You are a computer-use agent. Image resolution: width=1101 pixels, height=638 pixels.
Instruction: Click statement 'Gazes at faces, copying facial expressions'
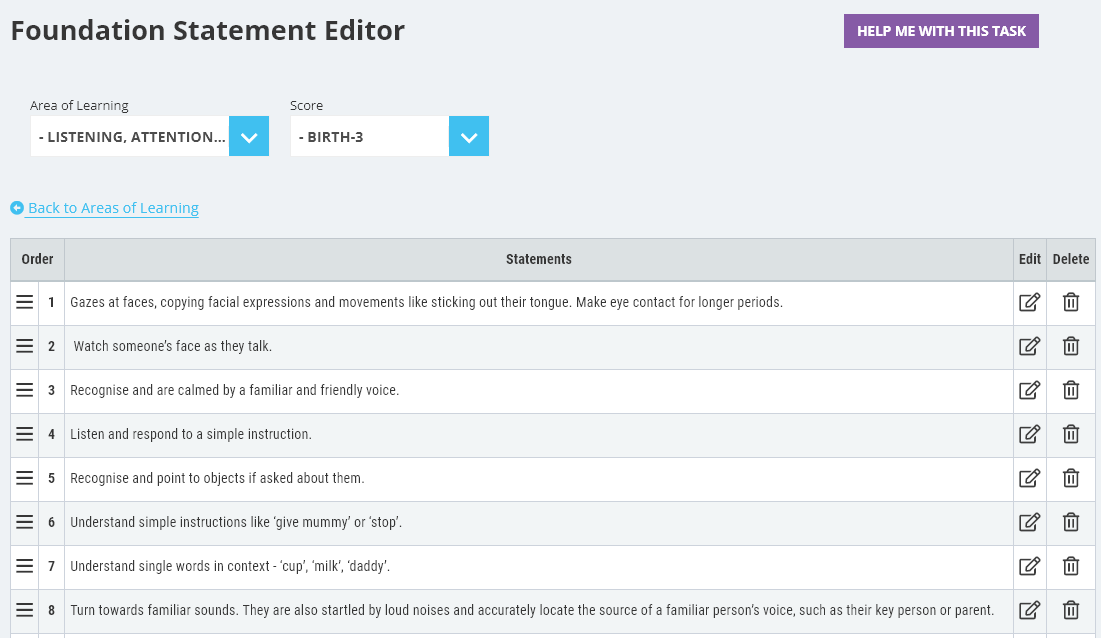[x=426, y=302]
